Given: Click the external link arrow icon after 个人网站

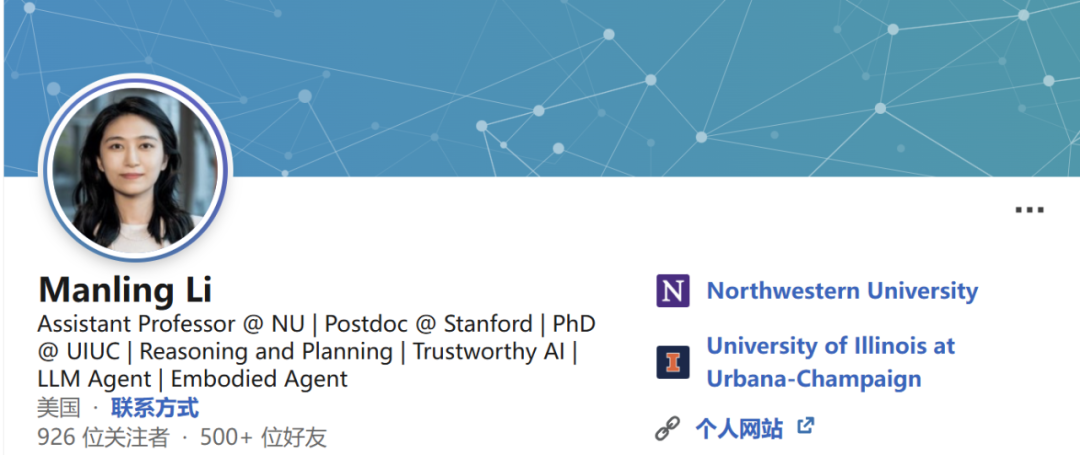Looking at the screenshot, I should 805,427.
